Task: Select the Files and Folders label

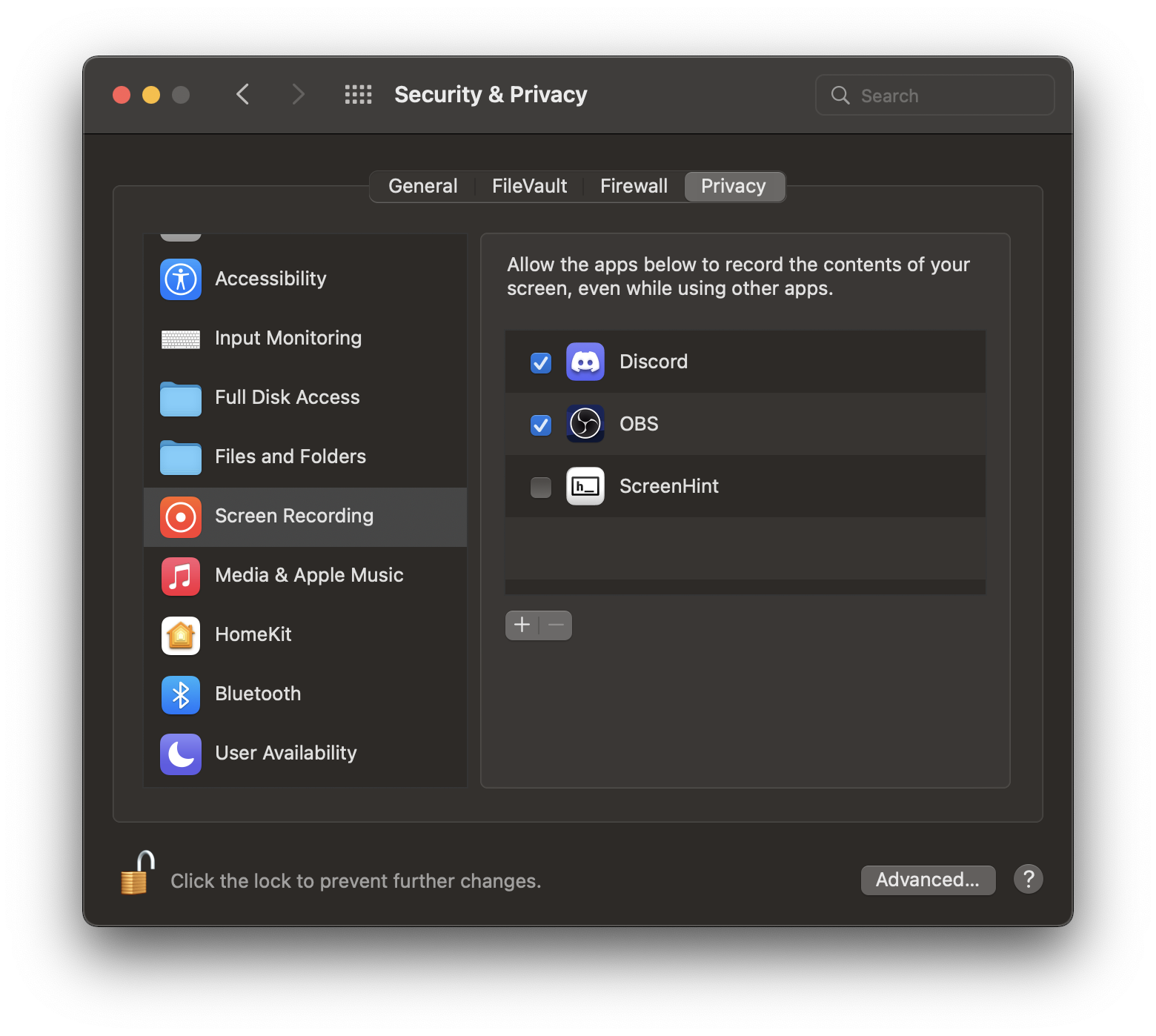Action: pos(290,456)
